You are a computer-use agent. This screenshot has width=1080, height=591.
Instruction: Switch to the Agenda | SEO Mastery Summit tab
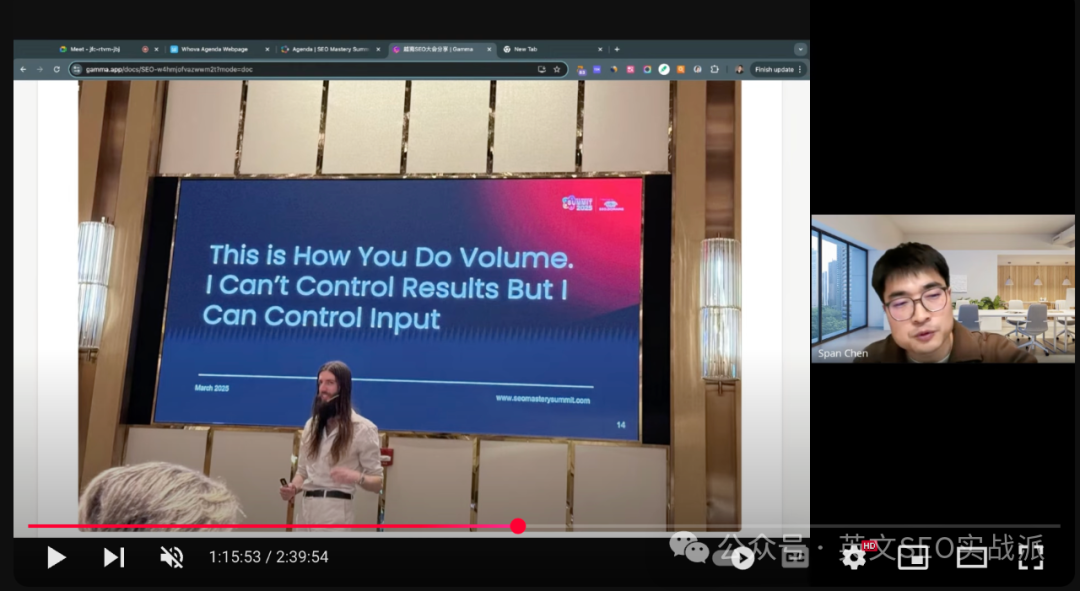point(331,50)
